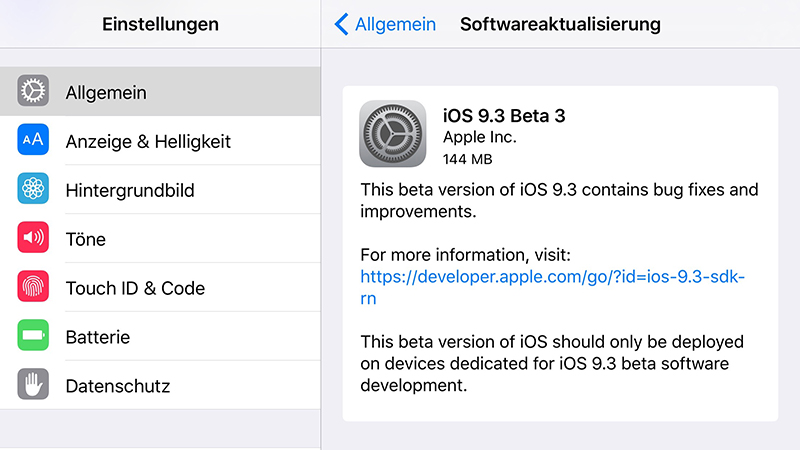Image resolution: width=800 pixels, height=450 pixels.
Task: Tap the Datenschutz hand icon
Action: 33,384
